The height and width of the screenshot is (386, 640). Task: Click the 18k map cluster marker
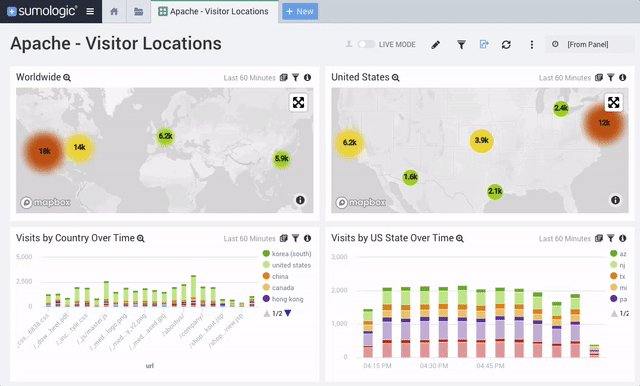(x=44, y=151)
